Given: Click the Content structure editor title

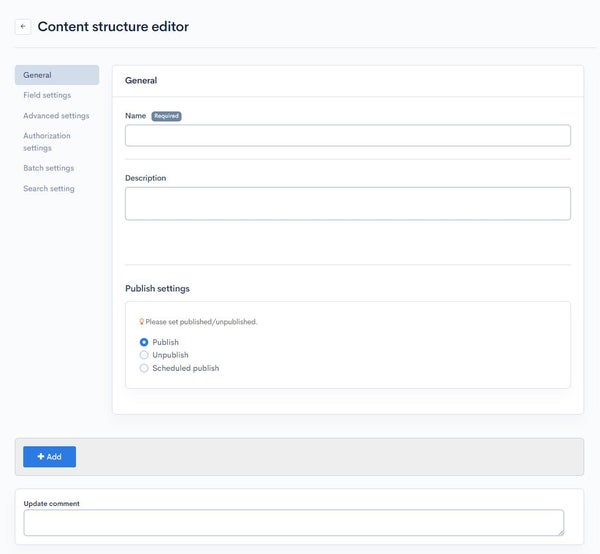Looking at the screenshot, I should click(113, 26).
